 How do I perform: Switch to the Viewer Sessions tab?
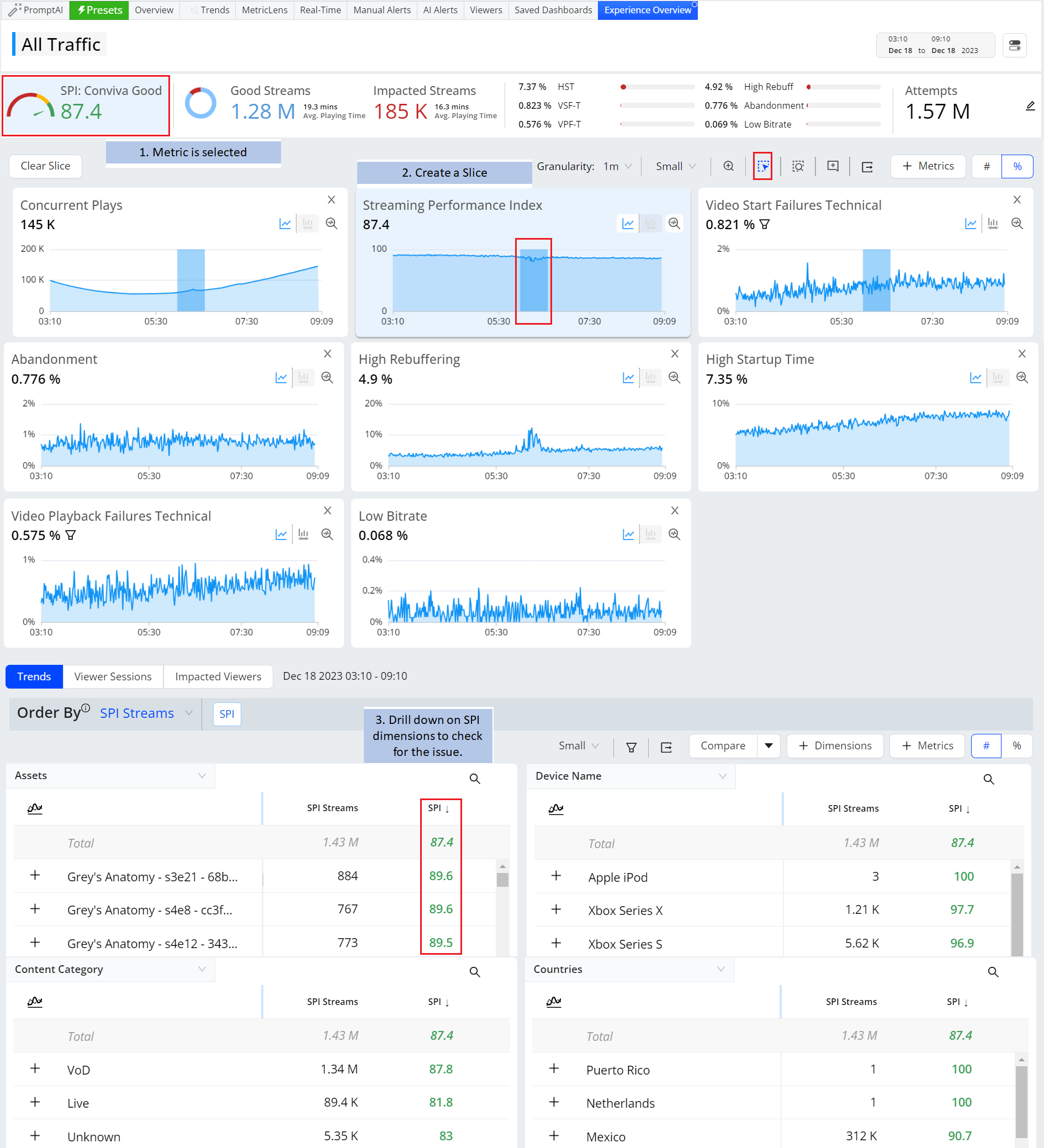click(113, 676)
